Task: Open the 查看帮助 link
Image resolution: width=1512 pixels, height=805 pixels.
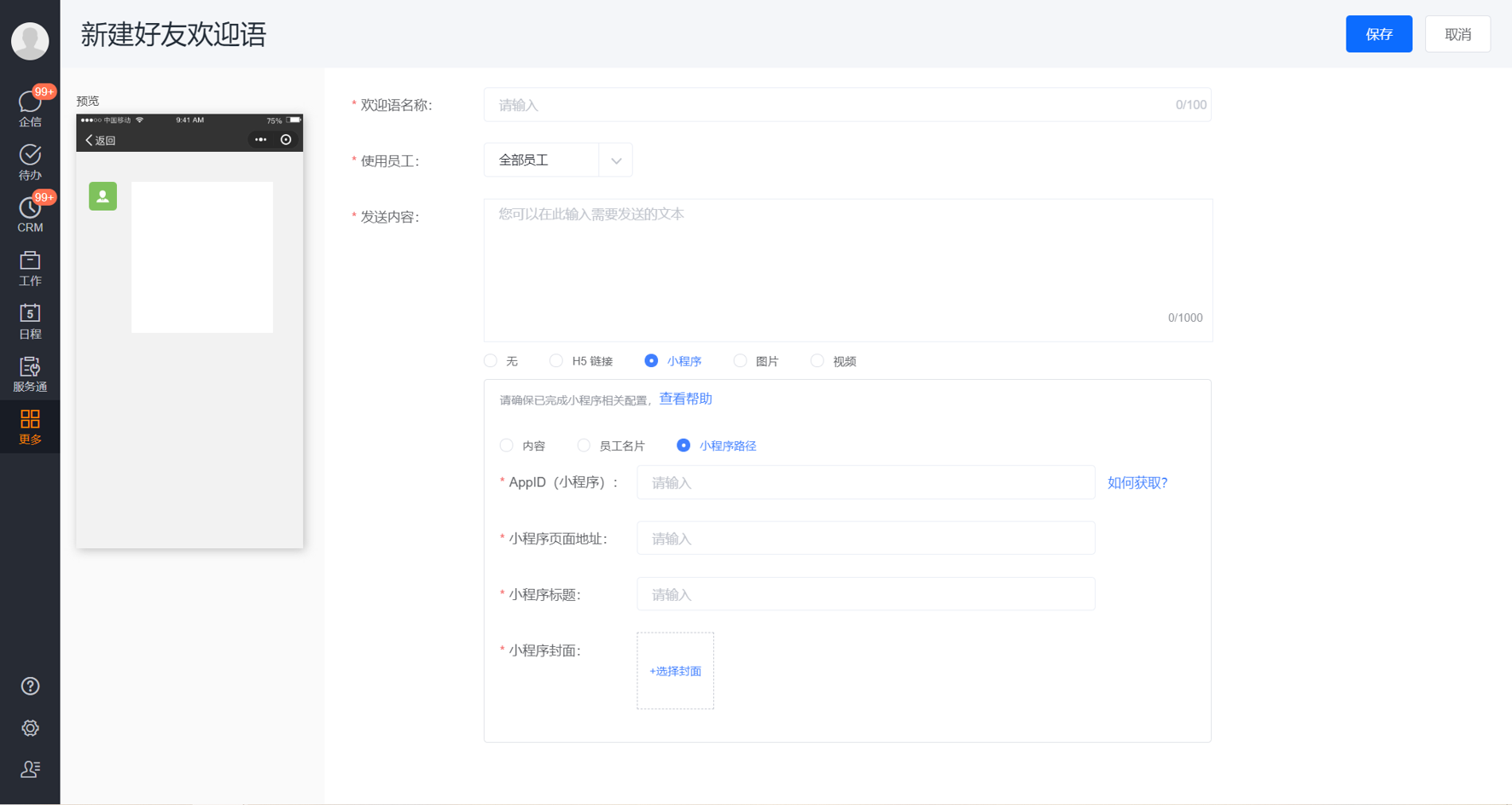Action: point(685,399)
